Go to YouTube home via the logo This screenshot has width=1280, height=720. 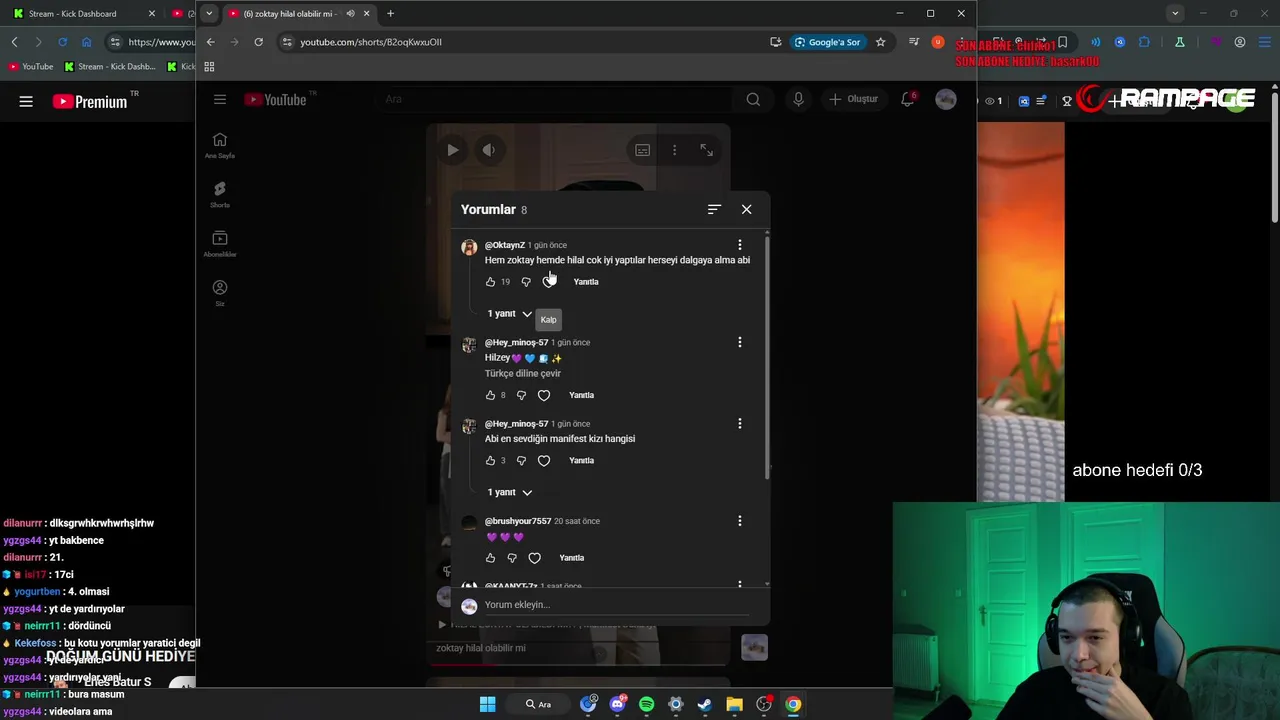click(x=276, y=99)
